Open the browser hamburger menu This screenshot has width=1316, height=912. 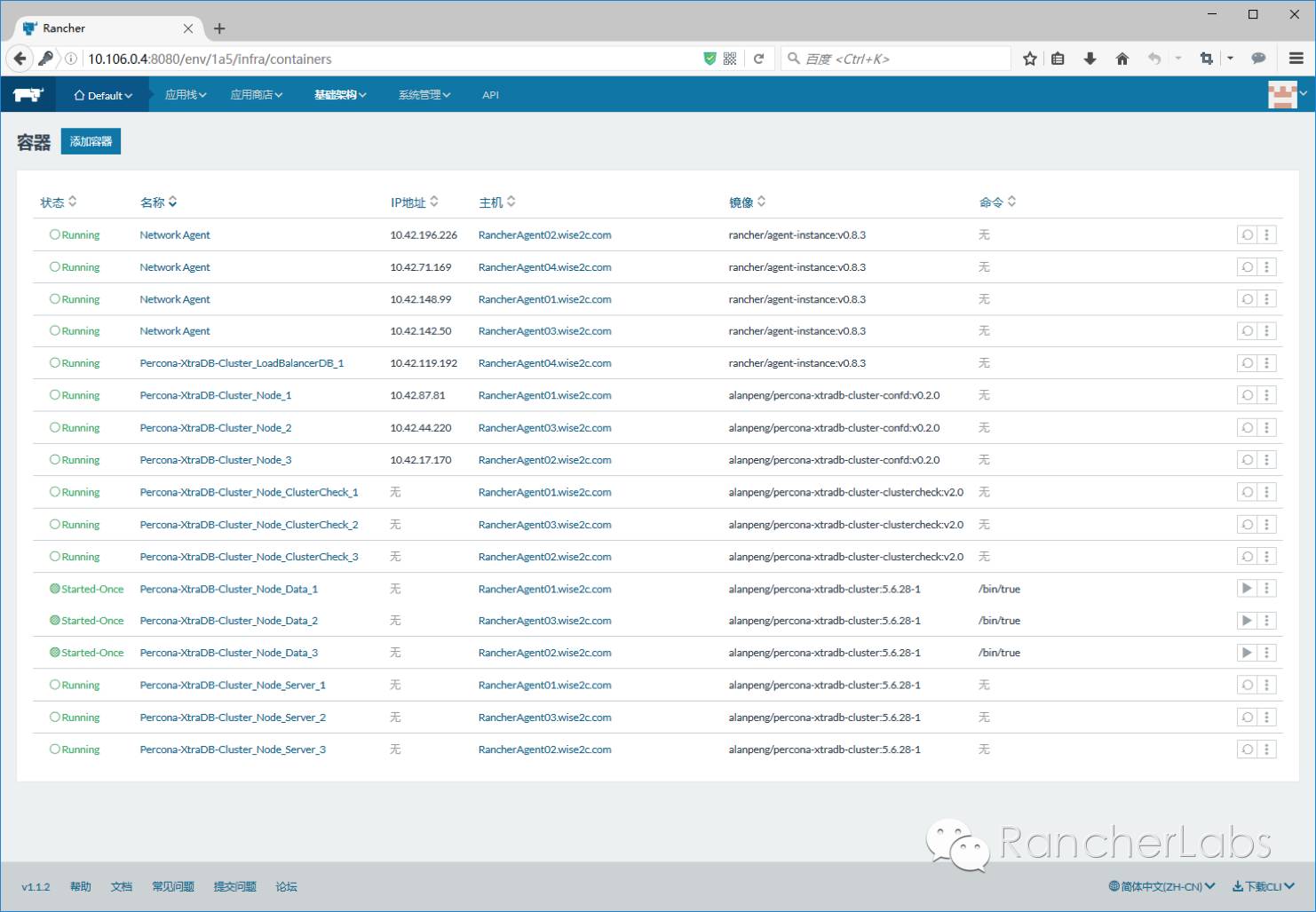[1296, 59]
